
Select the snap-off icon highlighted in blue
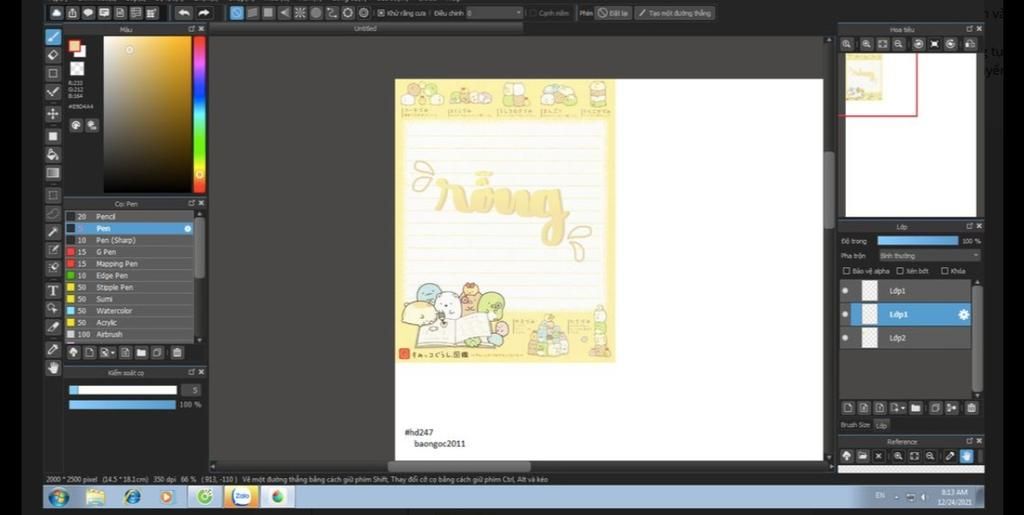point(236,13)
